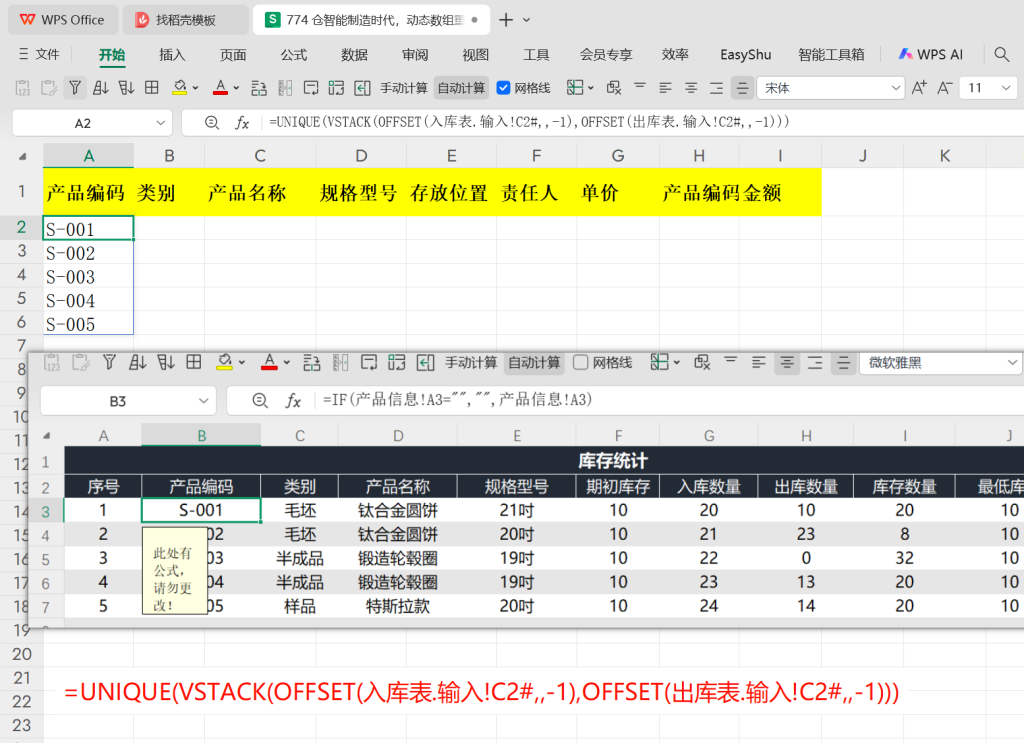The height and width of the screenshot is (743, 1024).
Task: Click the search magnifier icon at top right
Action: (1001, 55)
